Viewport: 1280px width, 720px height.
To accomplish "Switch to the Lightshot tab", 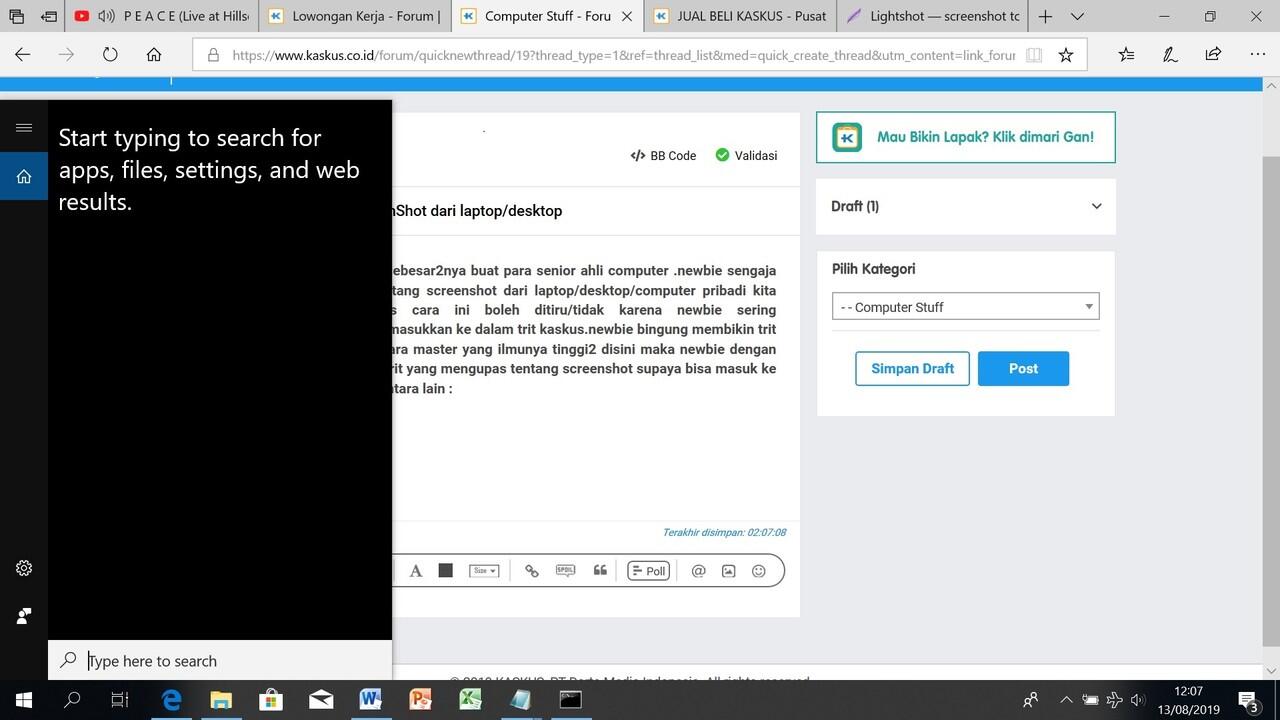I will click(933, 16).
